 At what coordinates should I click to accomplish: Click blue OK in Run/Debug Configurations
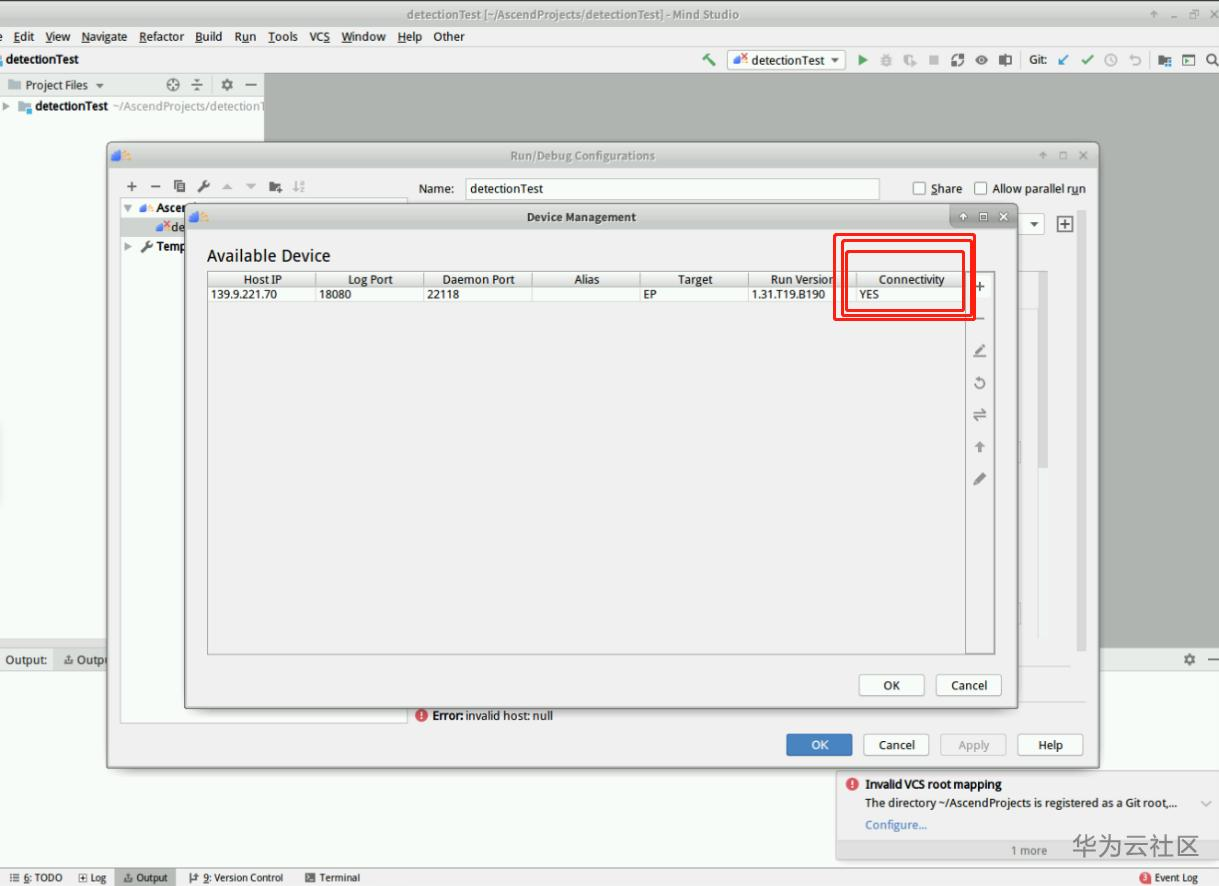819,745
